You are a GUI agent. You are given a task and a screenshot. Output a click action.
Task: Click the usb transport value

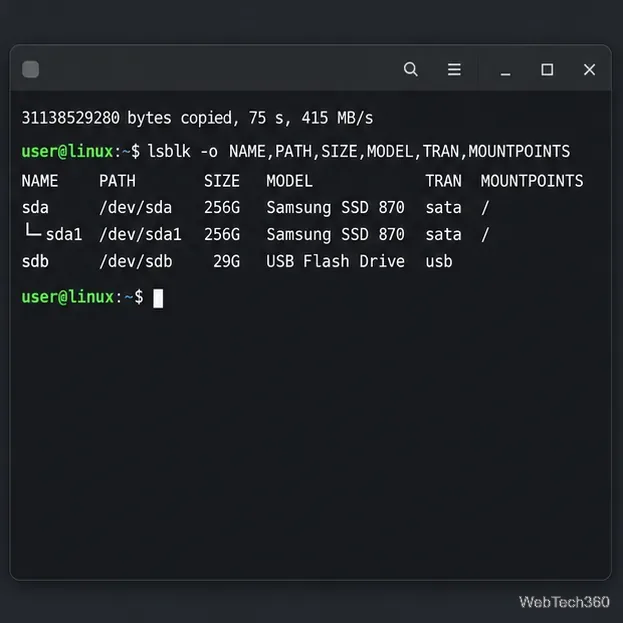click(x=439, y=261)
